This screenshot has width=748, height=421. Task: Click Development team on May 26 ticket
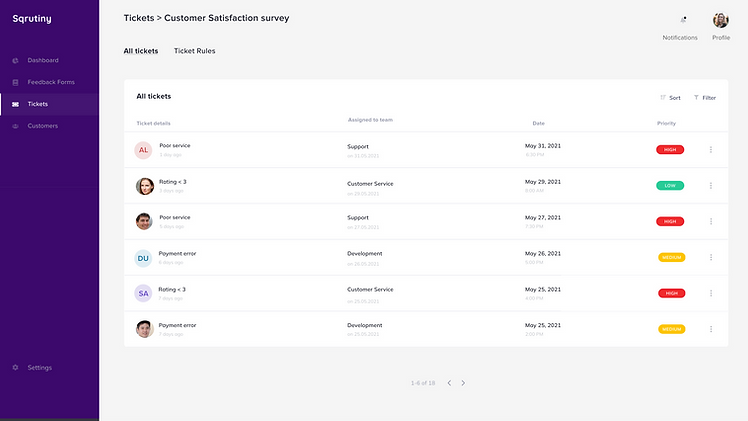point(364,254)
